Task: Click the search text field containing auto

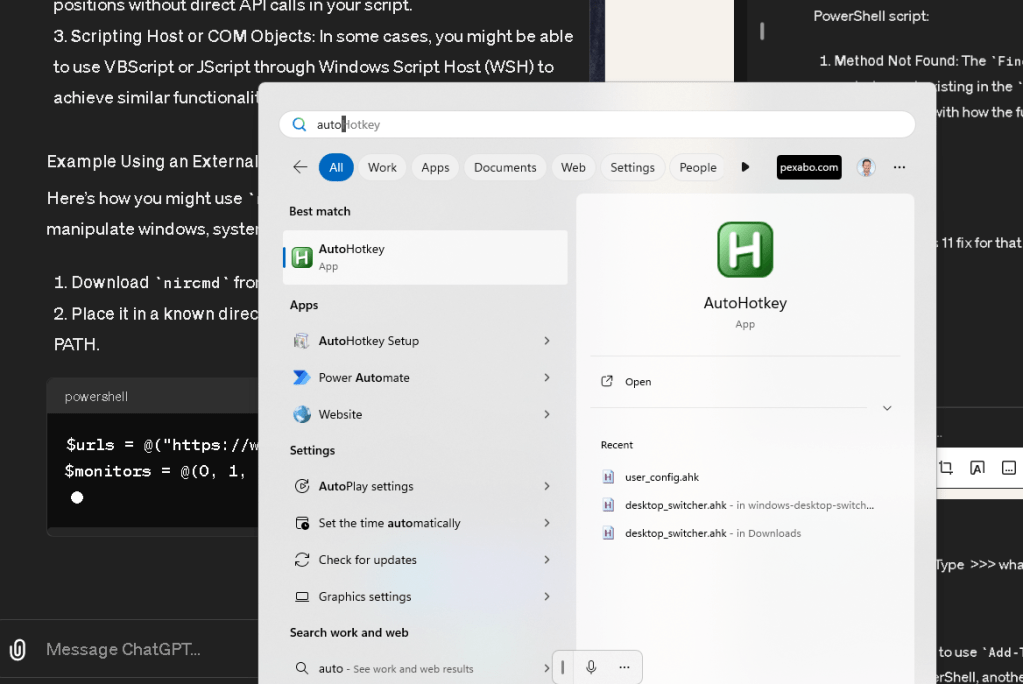Action: pos(597,125)
